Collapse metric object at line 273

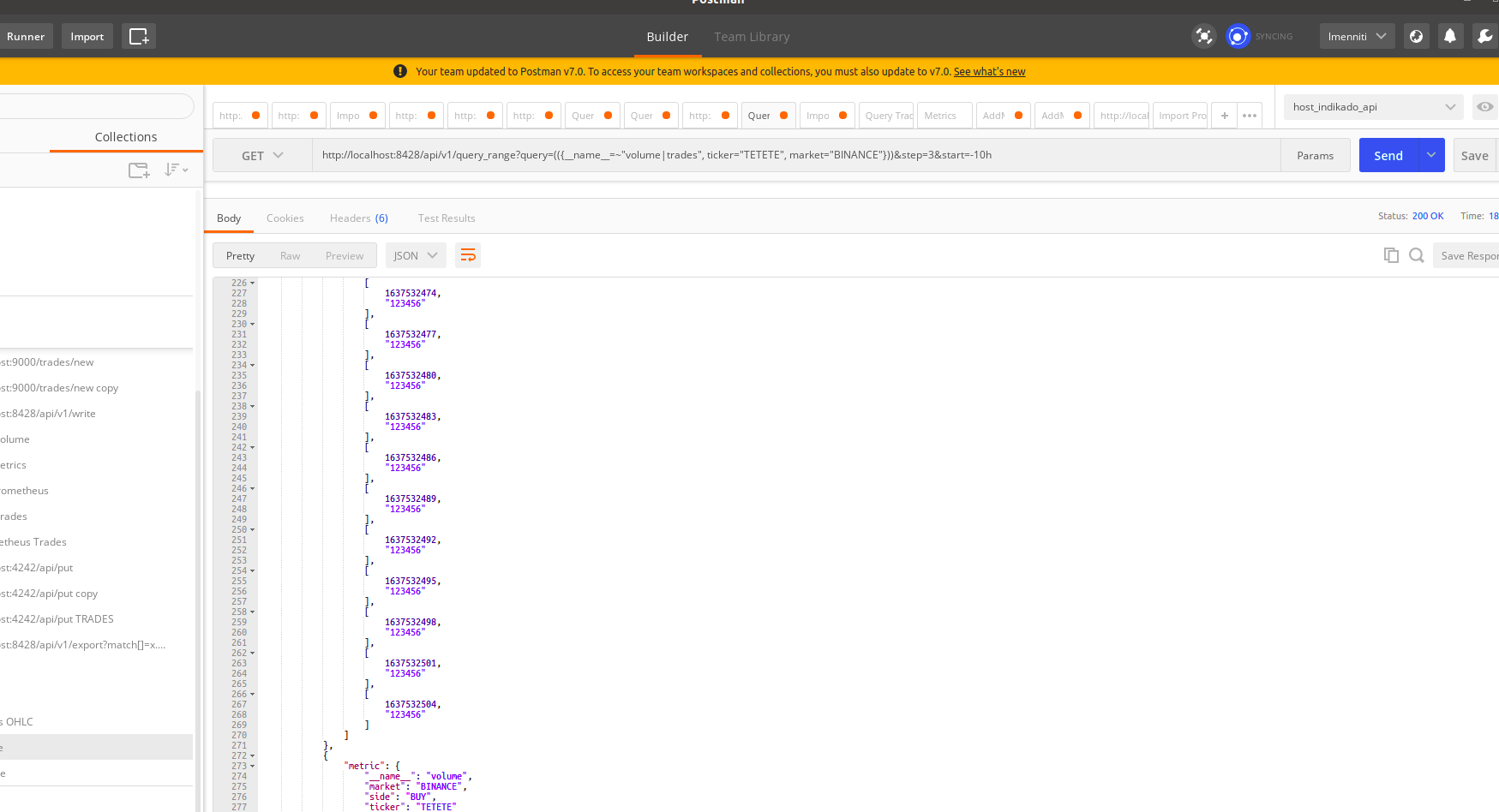tap(252, 766)
